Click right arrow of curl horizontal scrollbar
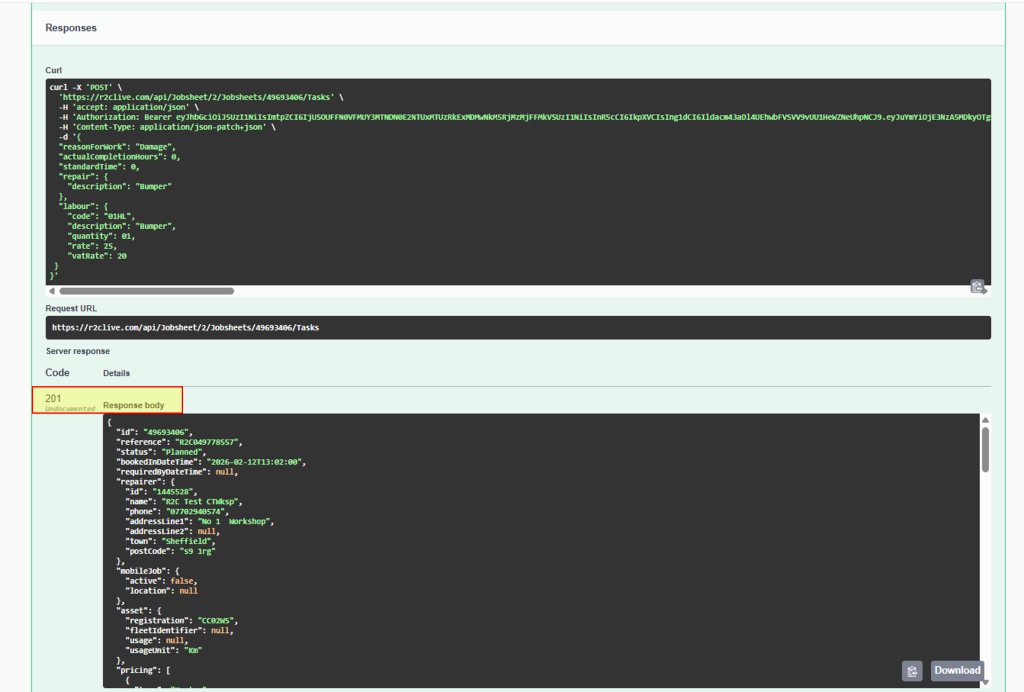1024x692 pixels. [986, 291]
